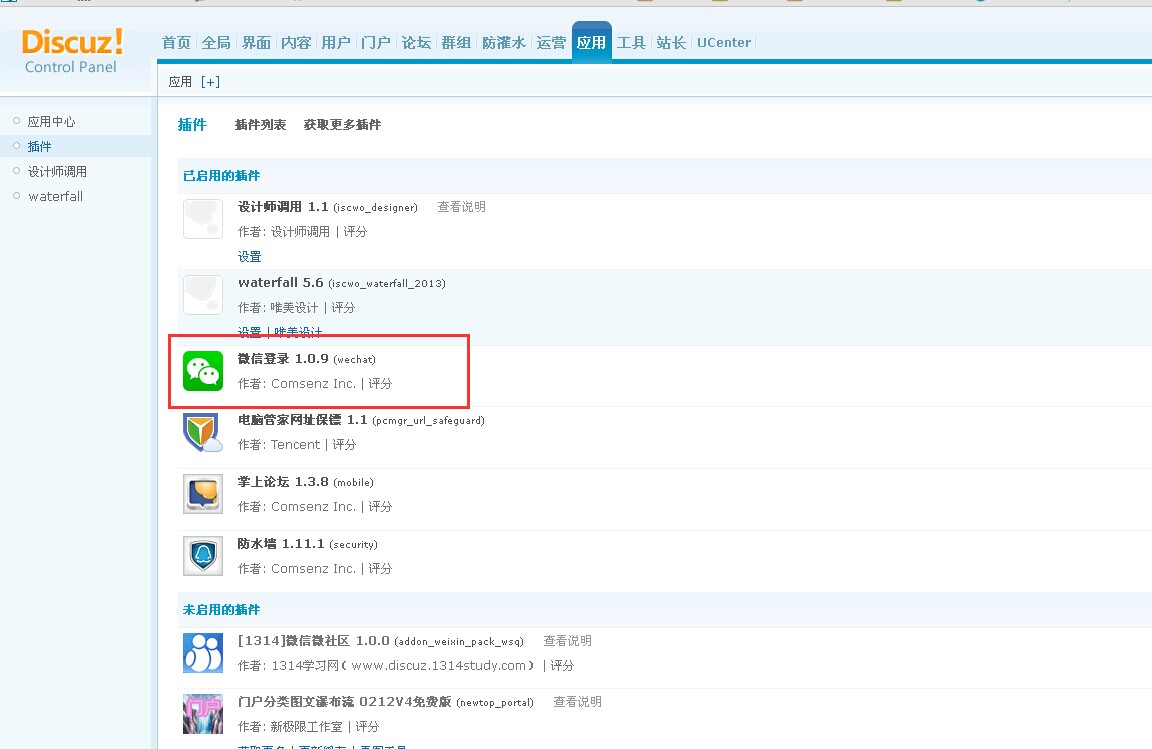The image size is (1152, 749).
Task: Click the 作者: Tencent author text
Action: pos(279,445)
